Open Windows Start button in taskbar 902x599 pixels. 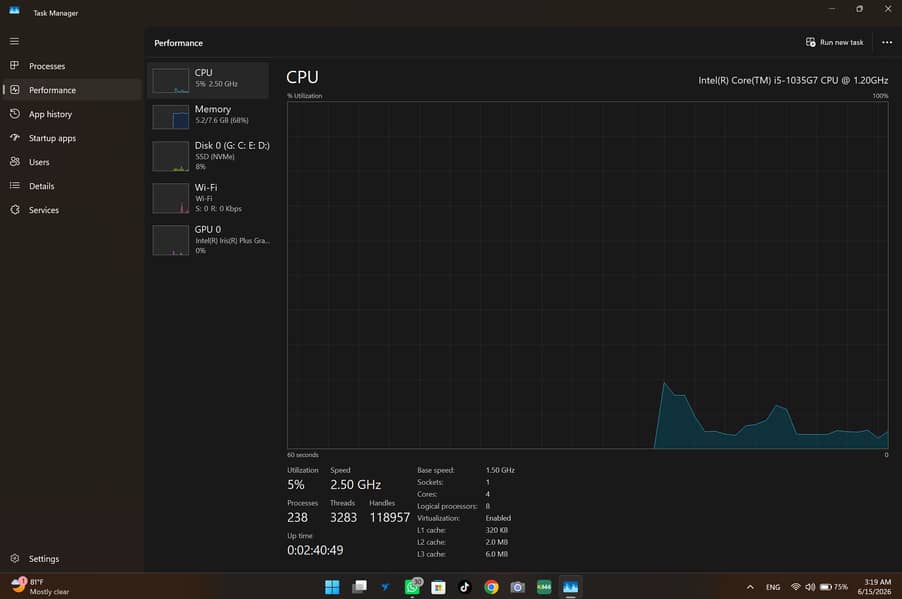point(332,587)
